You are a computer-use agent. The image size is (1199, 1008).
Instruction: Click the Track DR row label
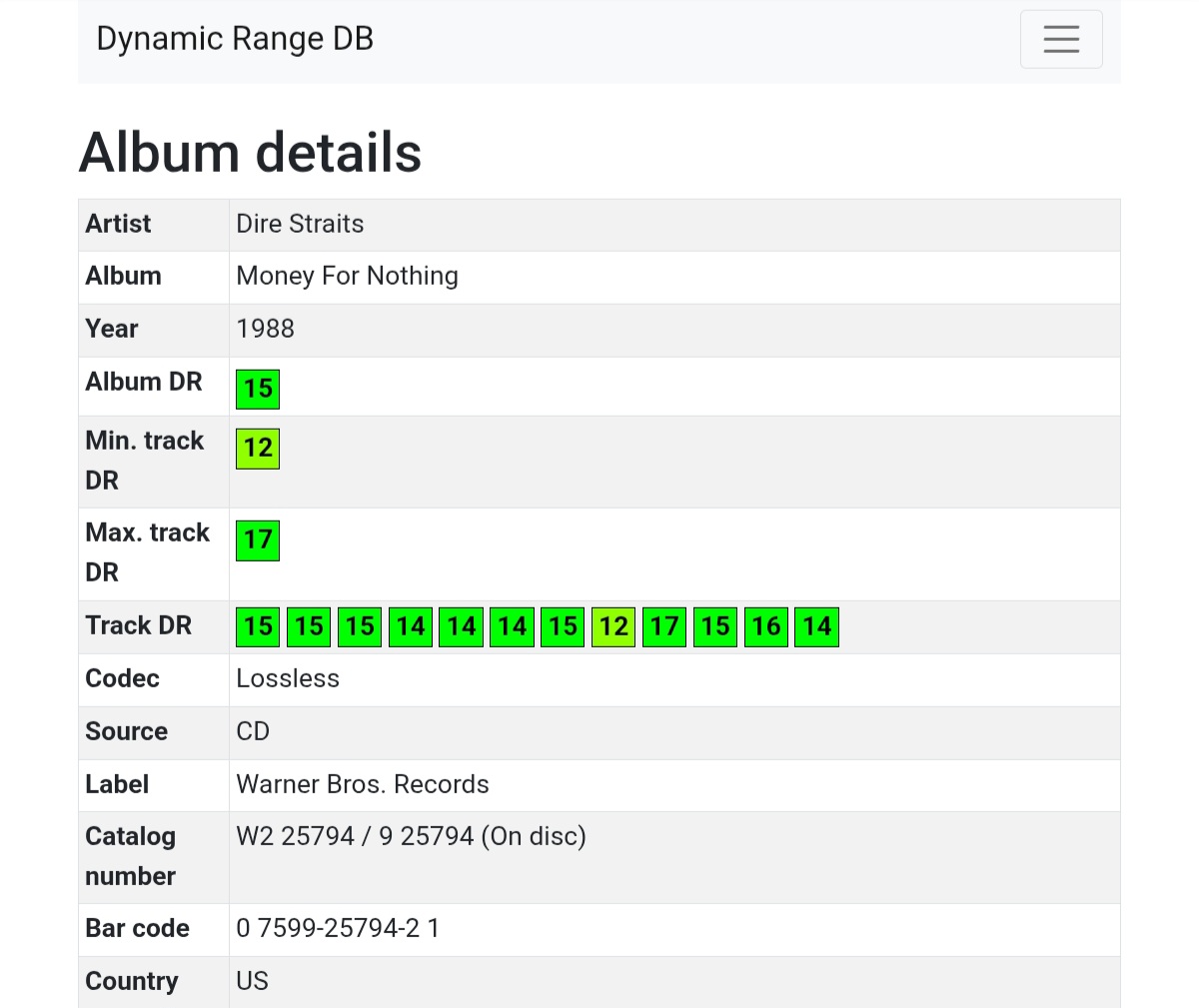click(x=138, y=625)
